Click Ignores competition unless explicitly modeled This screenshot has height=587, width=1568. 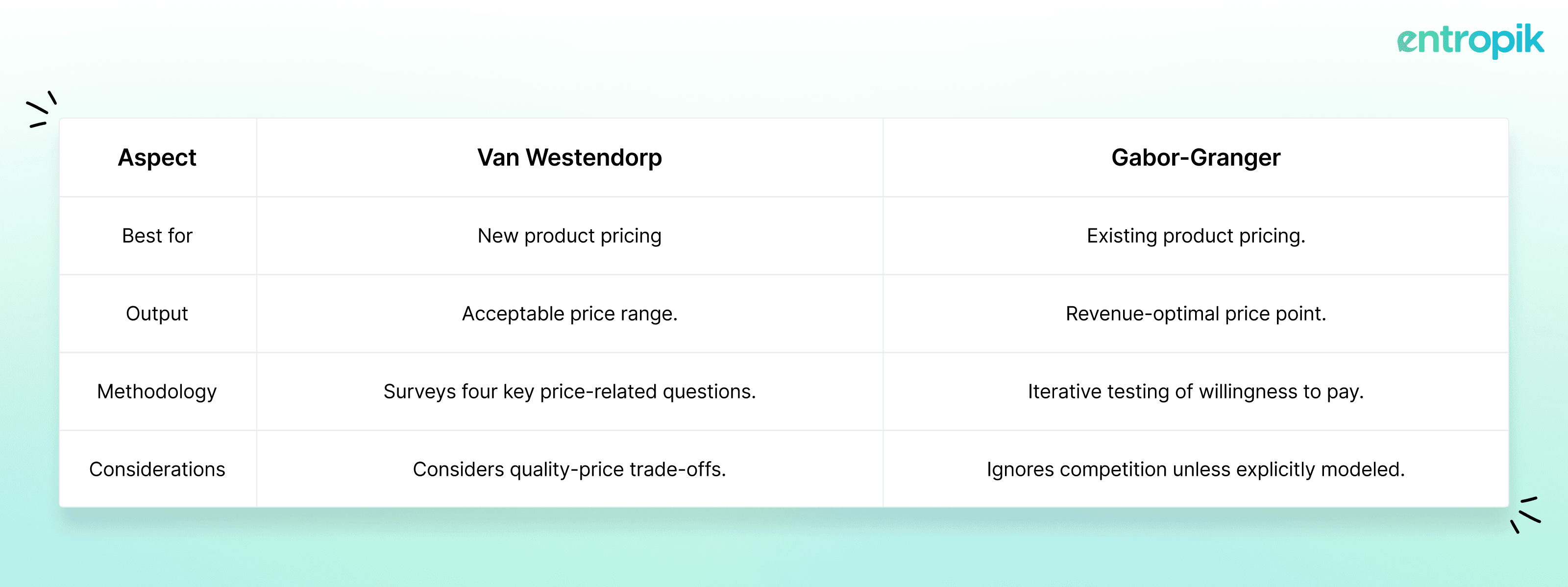[x=1196, y=469]
